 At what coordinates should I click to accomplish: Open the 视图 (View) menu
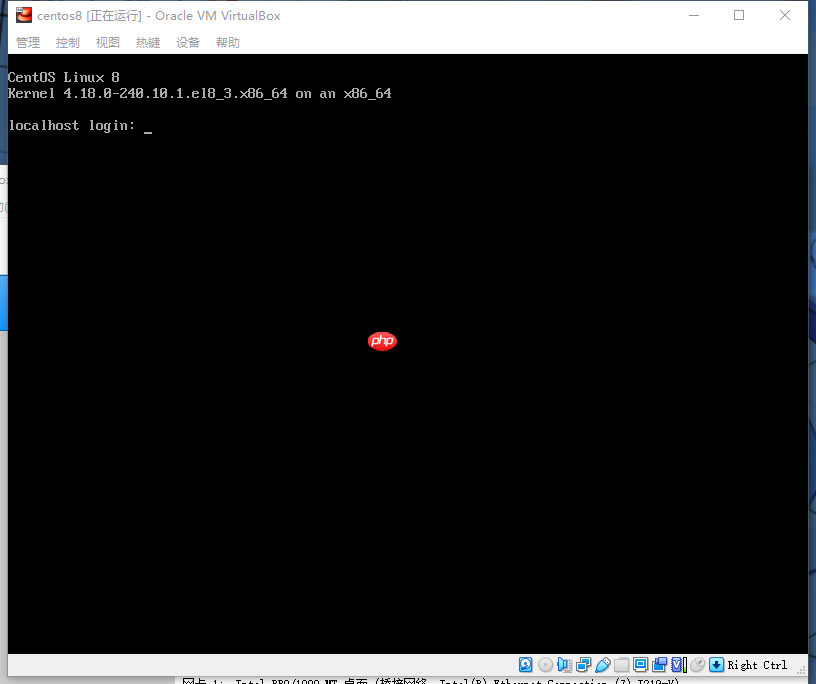pyautogui.click(x=107, y=42)
